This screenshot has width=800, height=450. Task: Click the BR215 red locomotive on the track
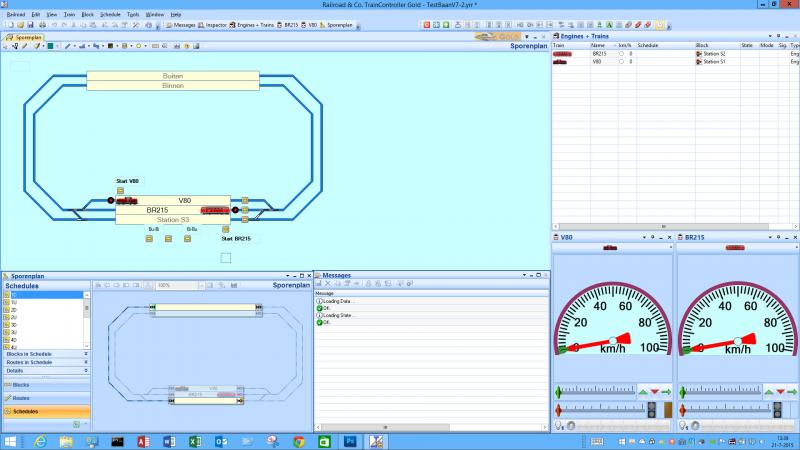pyautogui.click(x=215, y=210)
